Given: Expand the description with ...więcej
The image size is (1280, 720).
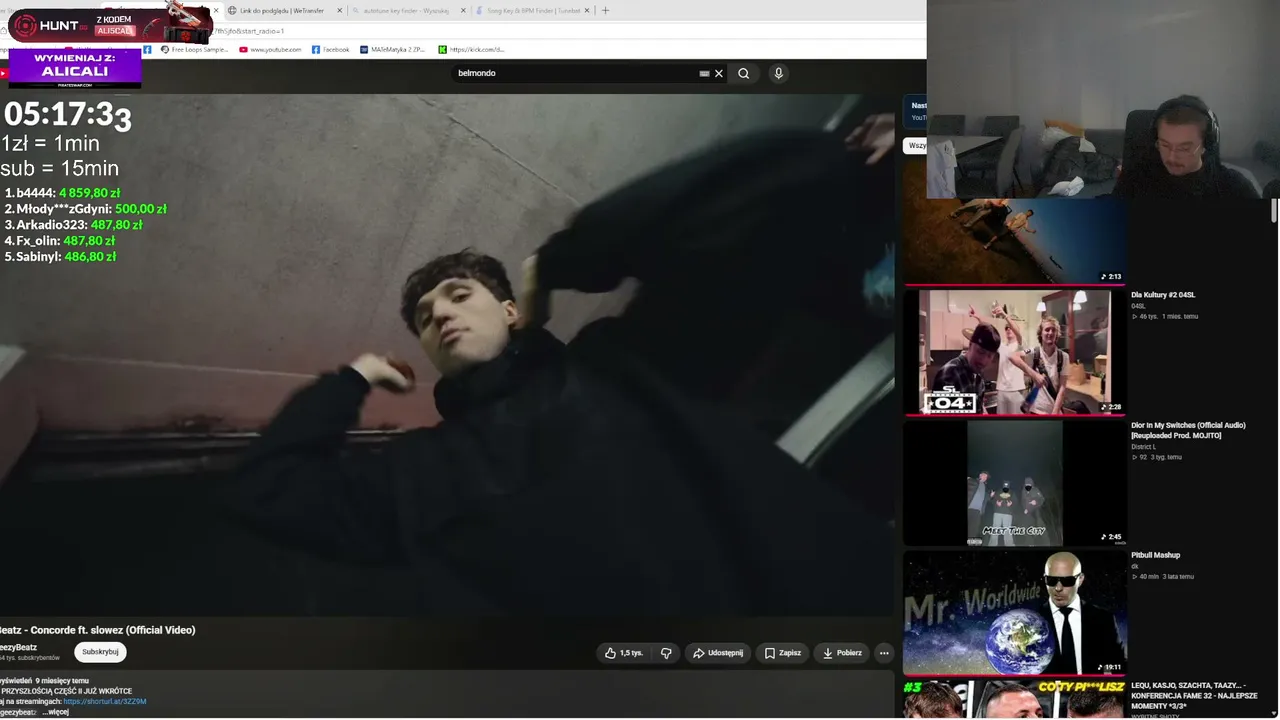Looking at the screenshot, I should pyautogui.click(x=56, y=712).
